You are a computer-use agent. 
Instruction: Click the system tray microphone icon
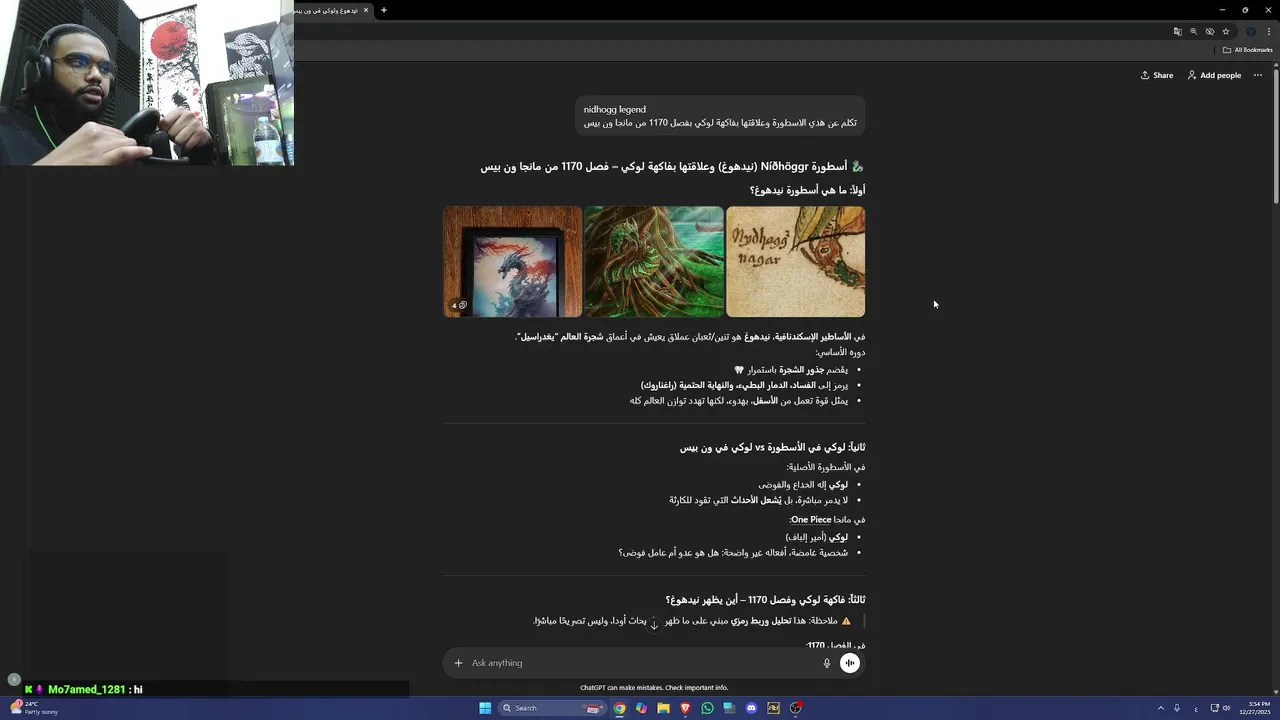(x=1177, y=708)
